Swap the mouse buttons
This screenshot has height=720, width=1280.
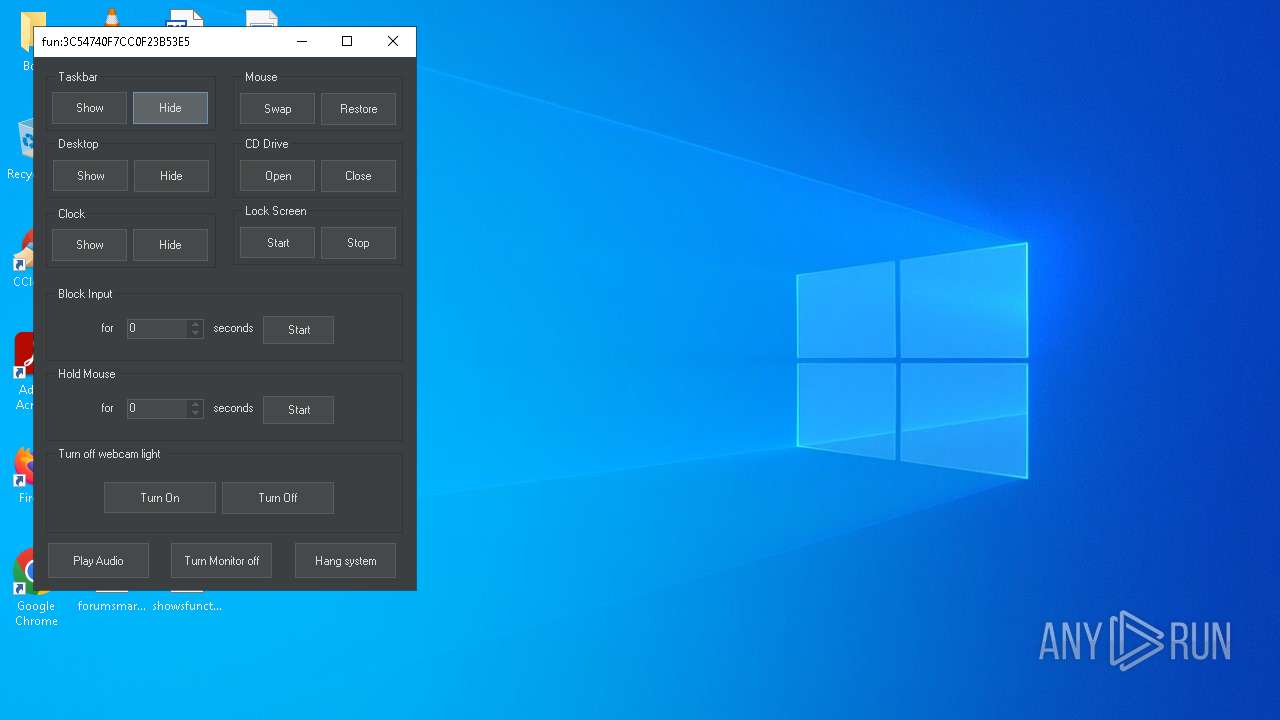pos(277,109)
